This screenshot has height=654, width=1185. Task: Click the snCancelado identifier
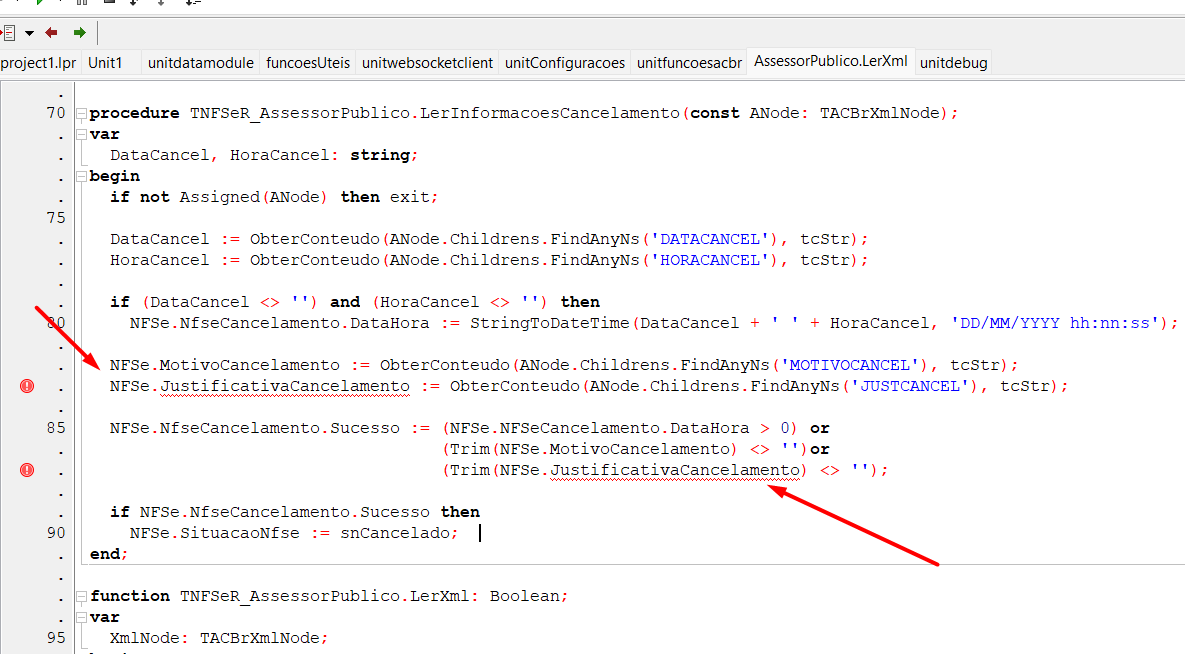point(394,533)
